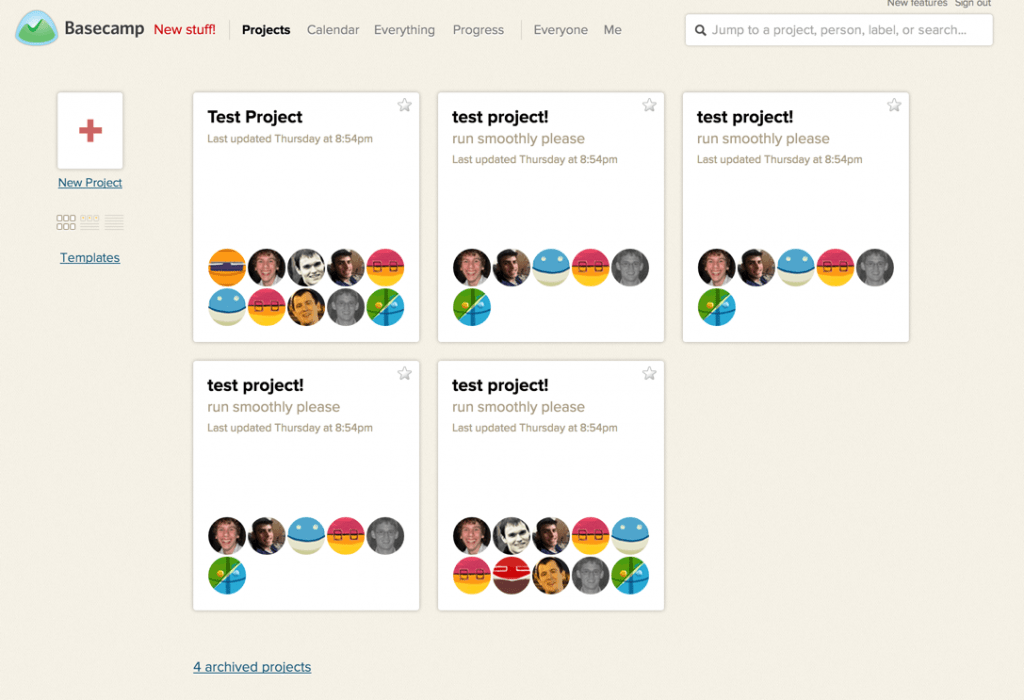Click Sign out in the top right
Image resolution: width=1024 pixels, height=700 pixels.
(973, 4)
